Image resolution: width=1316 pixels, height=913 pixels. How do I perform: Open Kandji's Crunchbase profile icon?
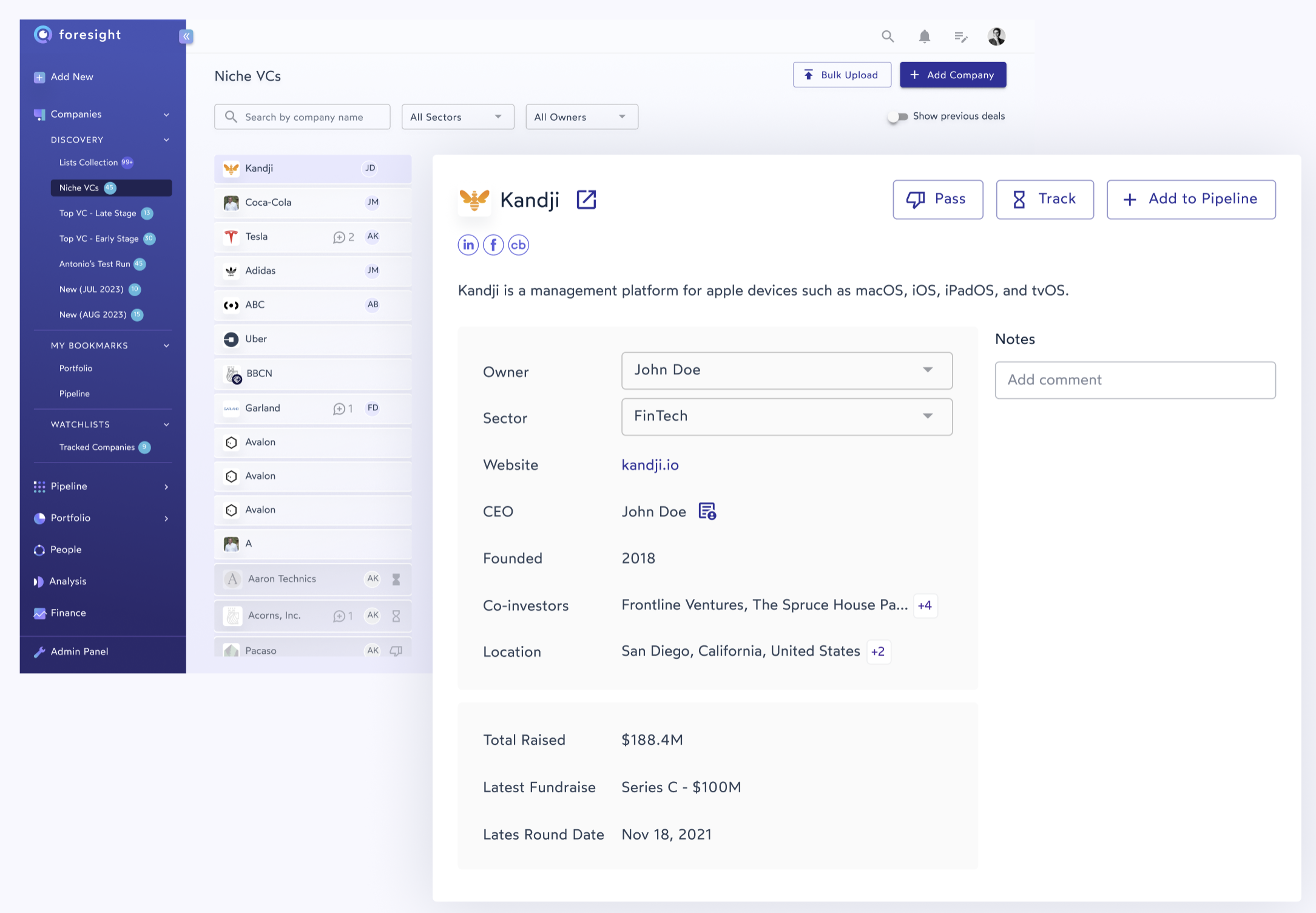(x=519, y=245)
